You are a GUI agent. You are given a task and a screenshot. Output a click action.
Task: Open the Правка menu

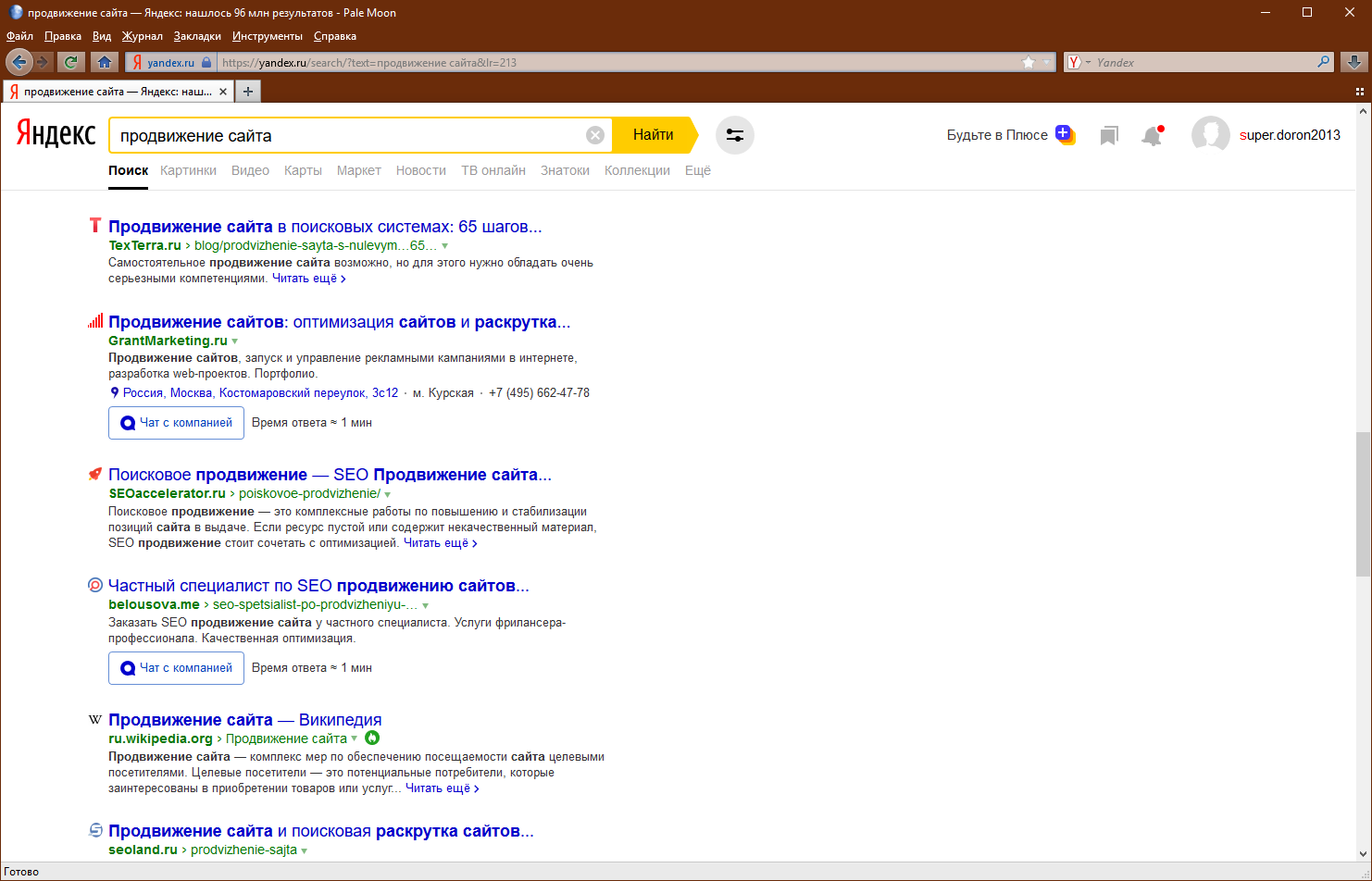[x=63, y=36]
